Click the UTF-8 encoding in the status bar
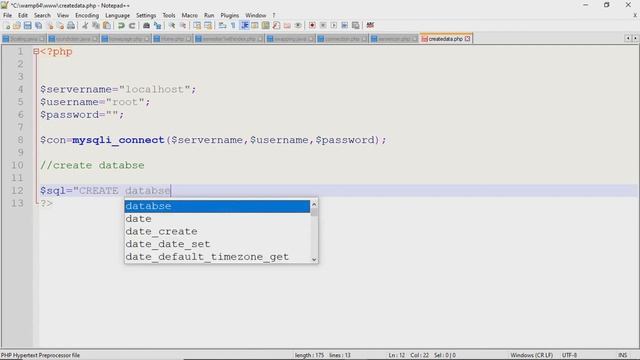The image size is (640, 360). 569,356
